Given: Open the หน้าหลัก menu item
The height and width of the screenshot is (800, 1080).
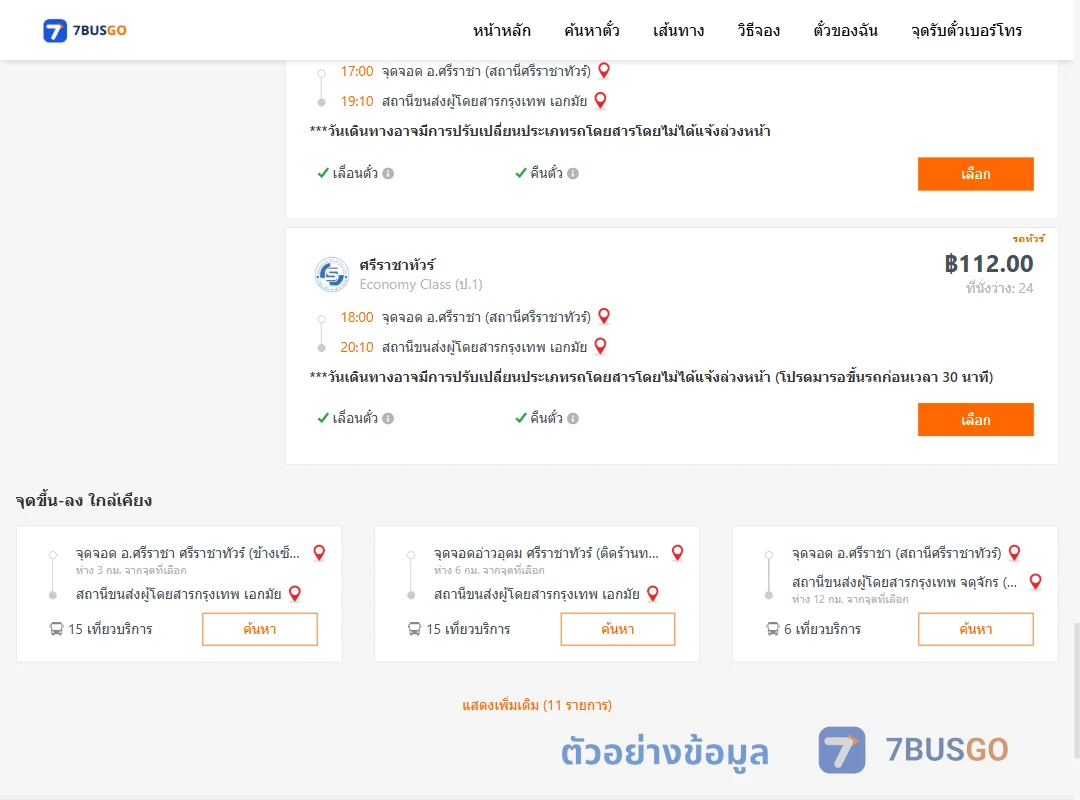Looking at the screenshot, I should (501, 30).
